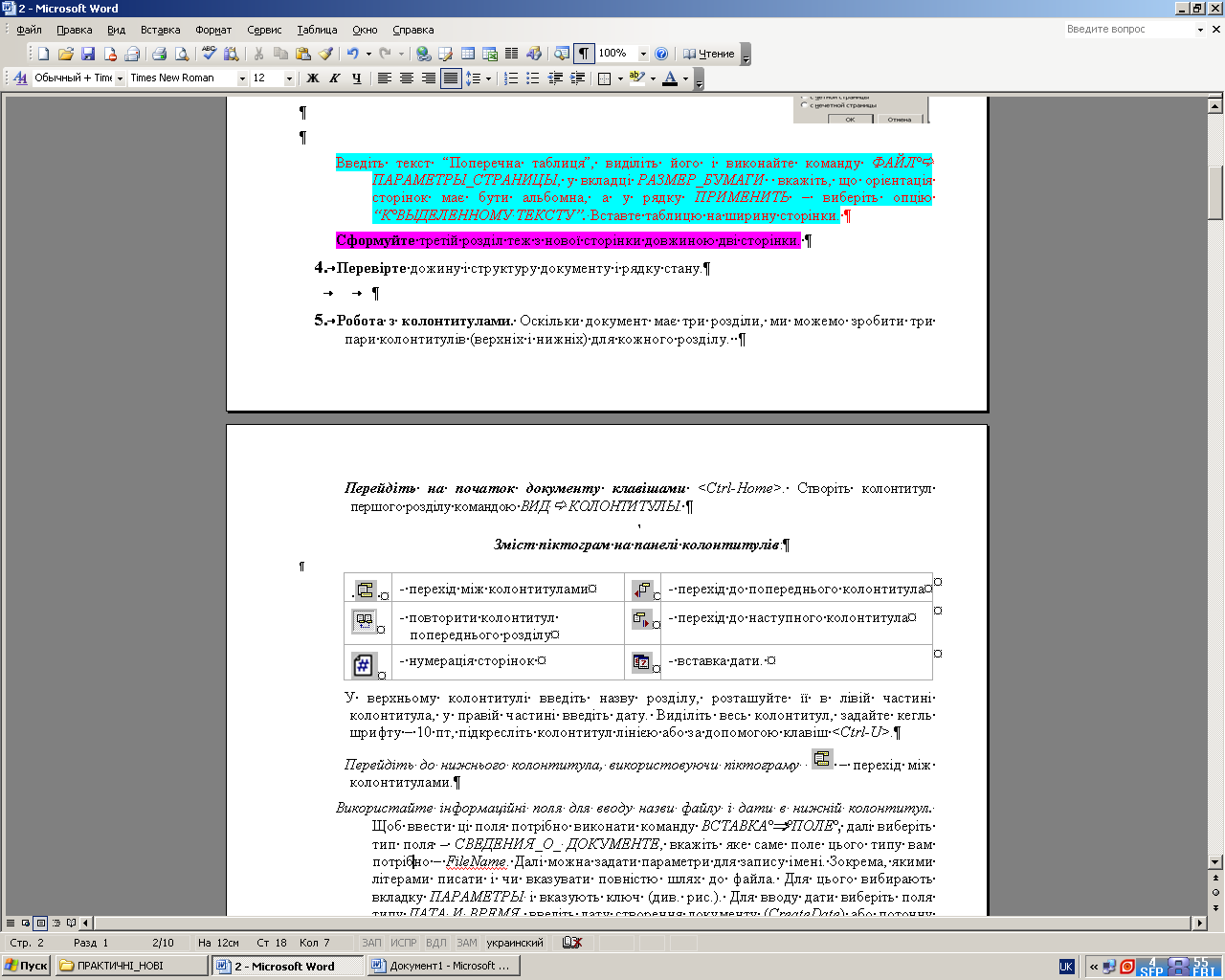This screenshot has width=1225, height=980.
Task: Toggle ЗАМ overtype mode in status bar
Action: (467, 943)
